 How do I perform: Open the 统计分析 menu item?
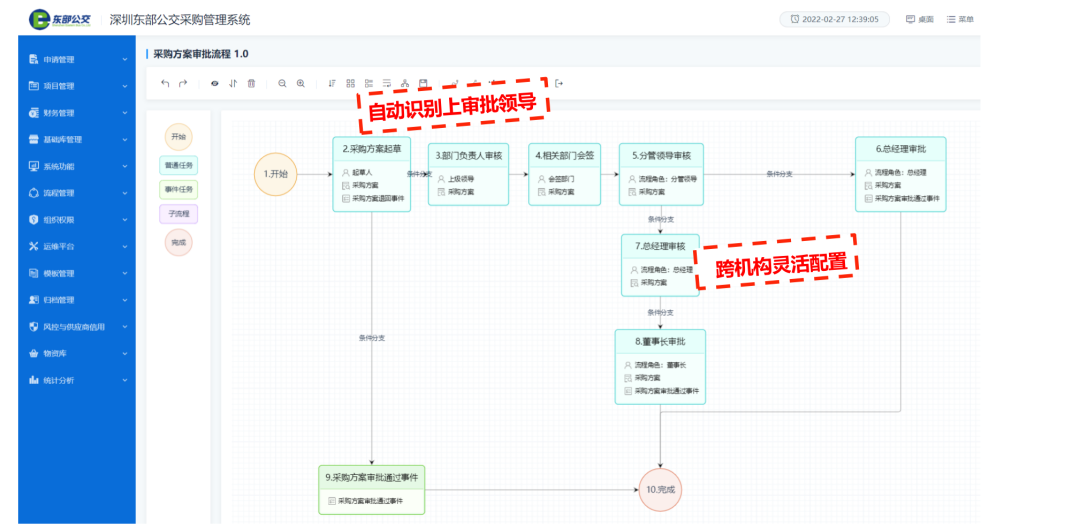[78, 380]
